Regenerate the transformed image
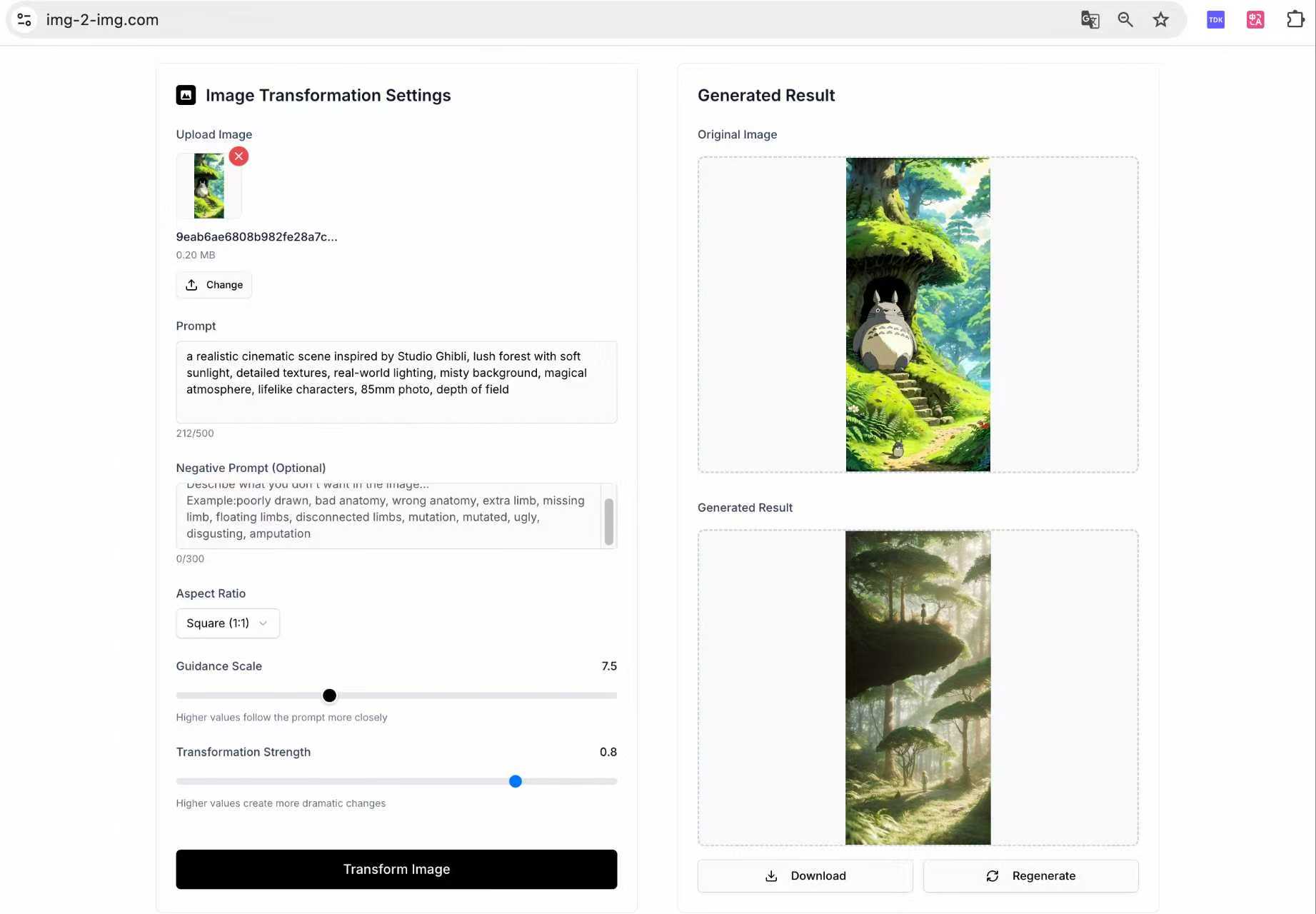 coord(1030,876)
